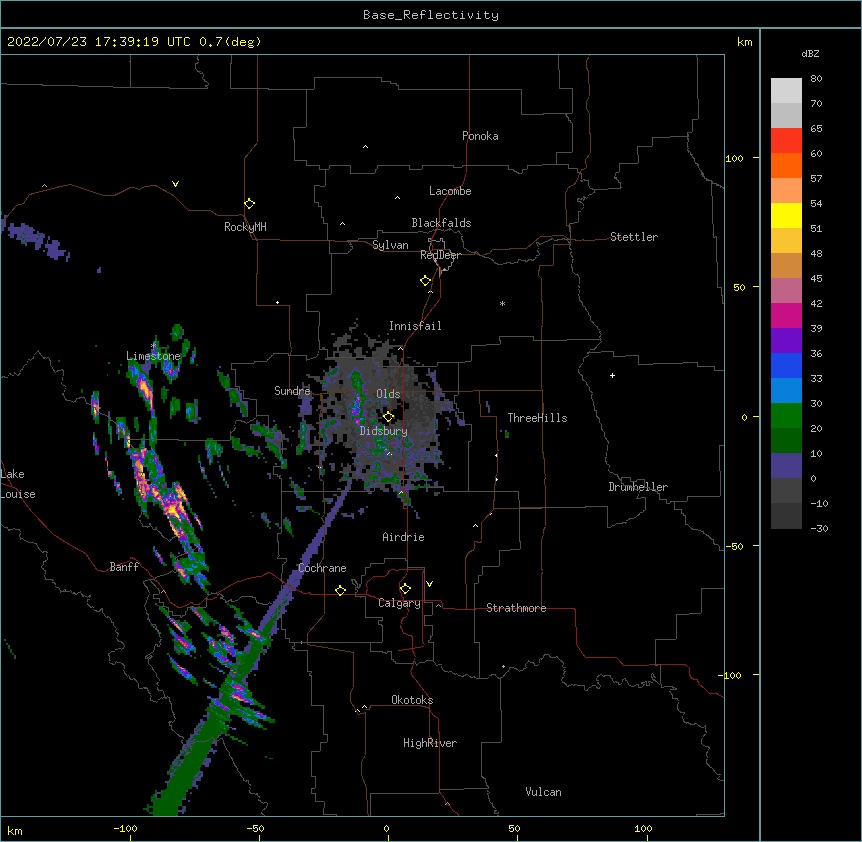Click the Banff label

[x=124, y=567]
